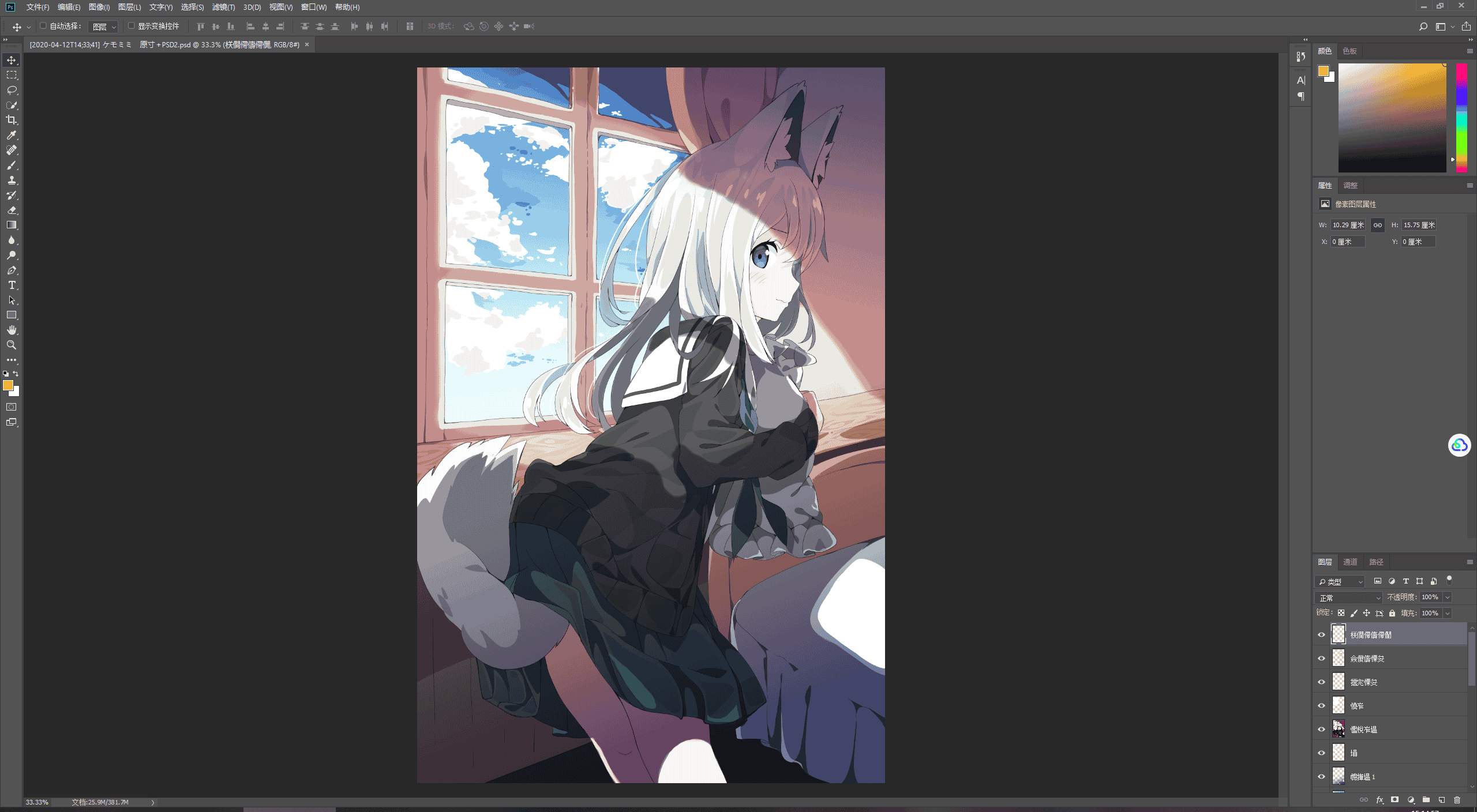
Task: Select the Pen tool
Action: coord(12,270)
